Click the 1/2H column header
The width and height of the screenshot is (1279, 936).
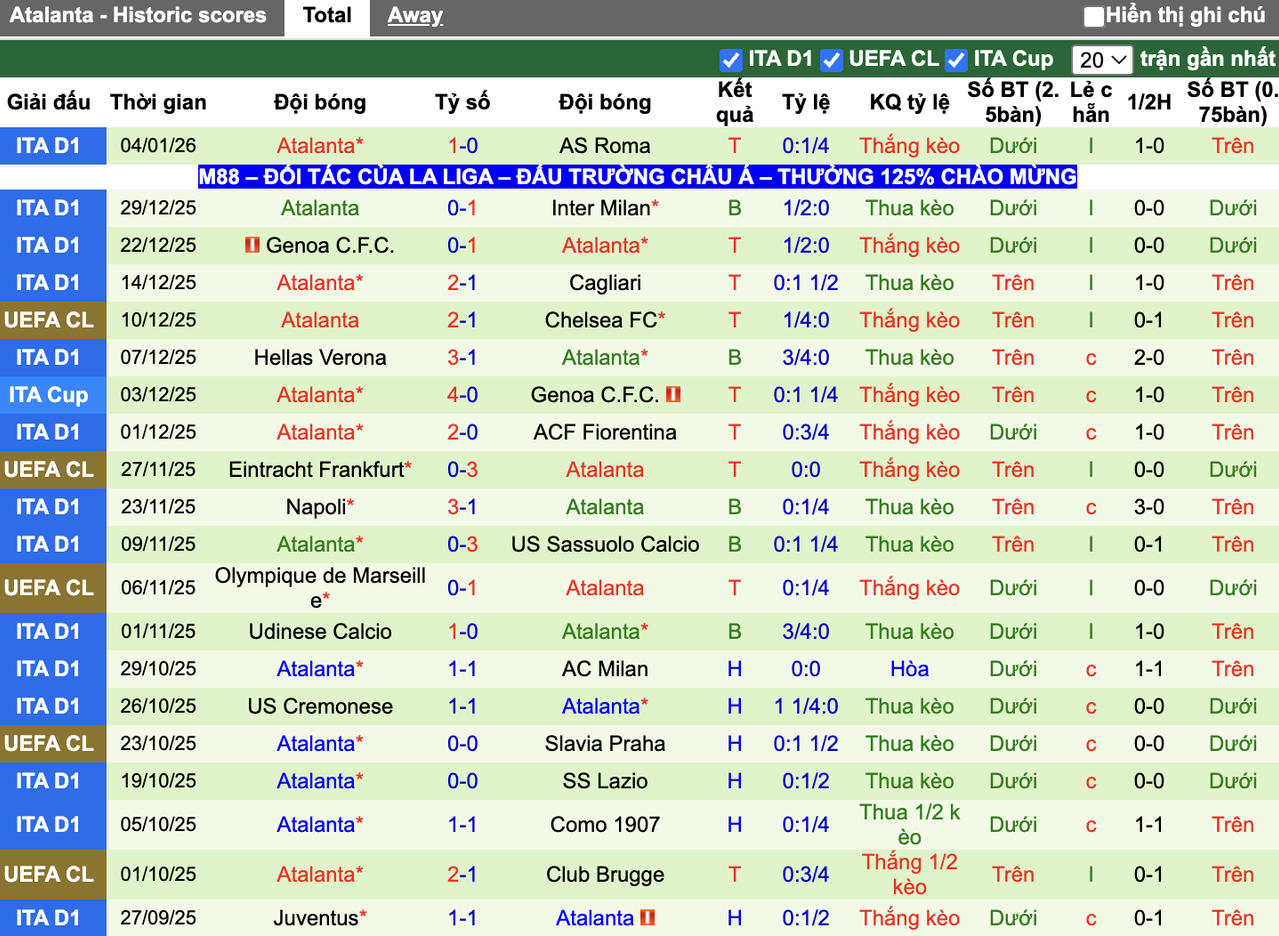coord(1148,102)
